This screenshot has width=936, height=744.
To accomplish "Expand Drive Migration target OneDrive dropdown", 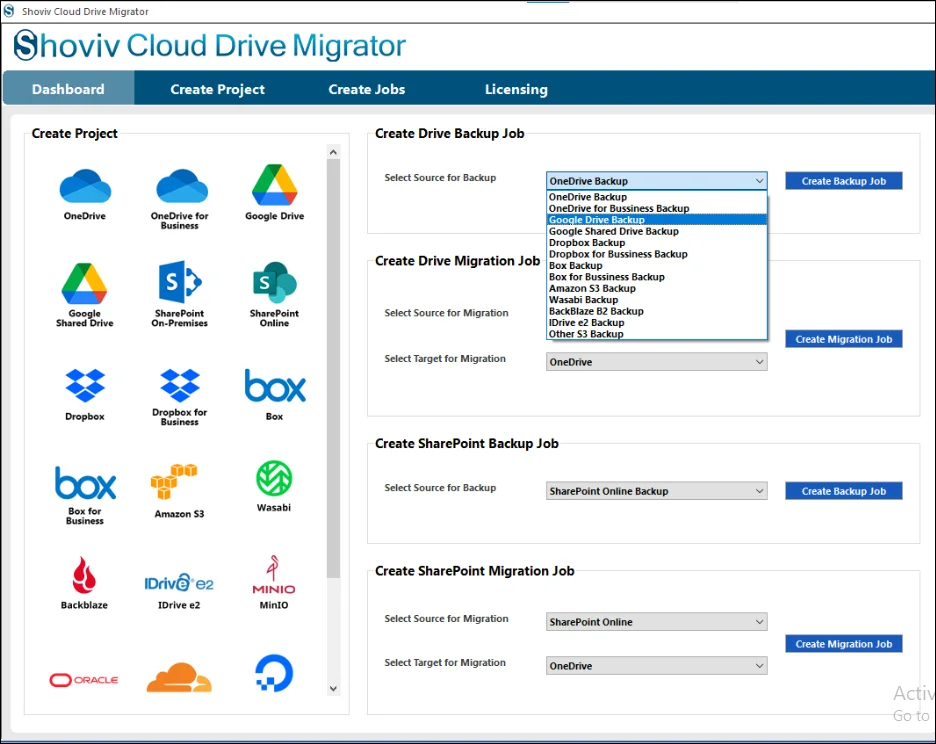I will click(657, 362).
